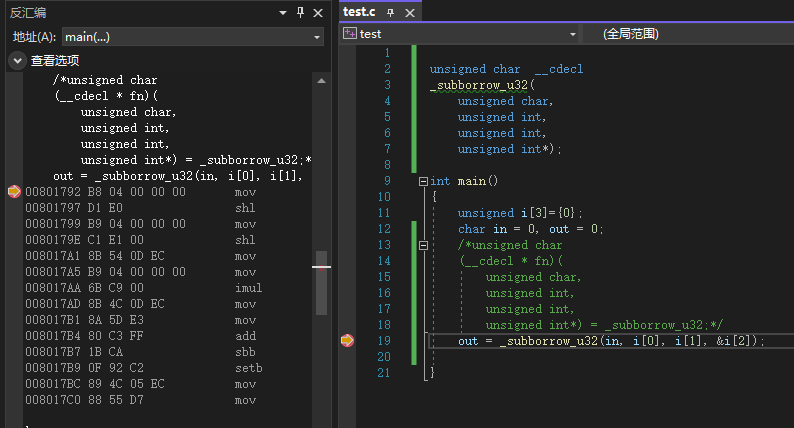Open window position menu for 反汇编 panel

(x=284, y=13)
